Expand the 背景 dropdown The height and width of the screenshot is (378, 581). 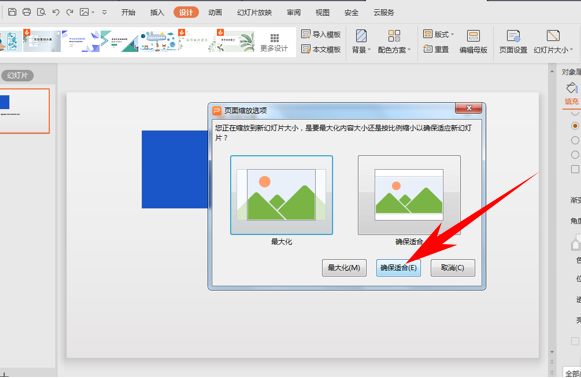pyautogui.click(x=361, y=42)
